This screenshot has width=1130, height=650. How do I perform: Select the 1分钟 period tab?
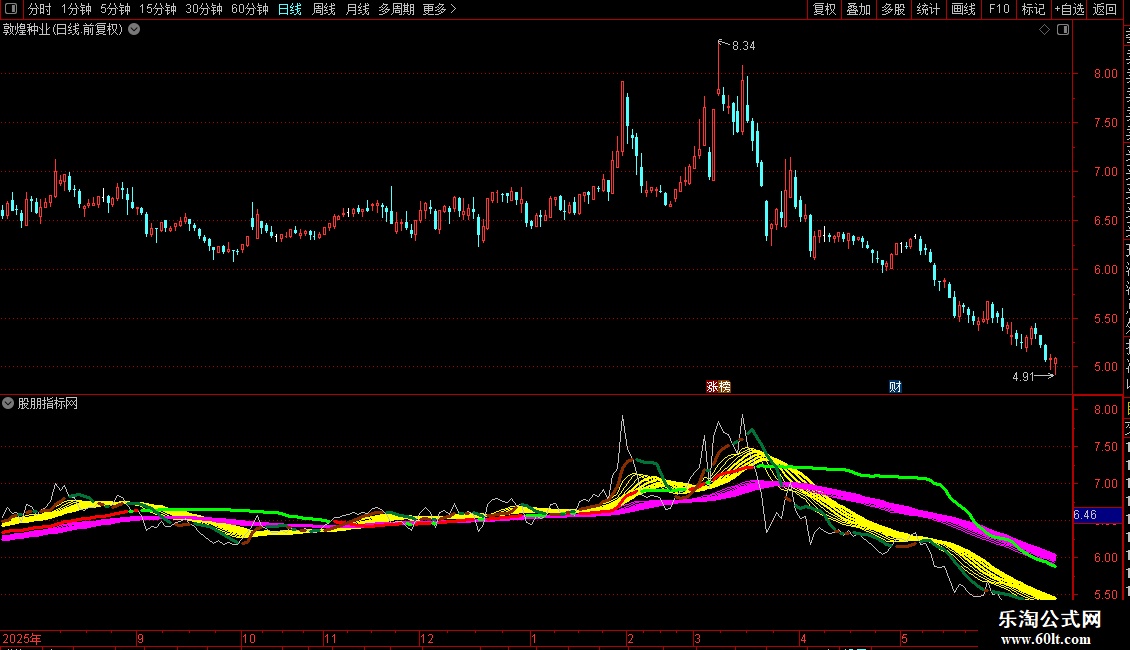(76, 9)
